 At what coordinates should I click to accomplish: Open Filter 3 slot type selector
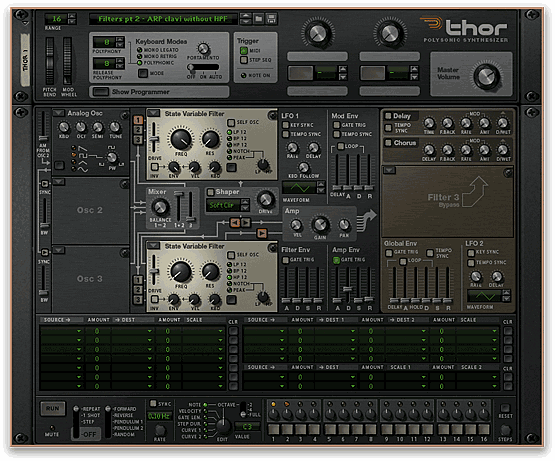[389, 170]
